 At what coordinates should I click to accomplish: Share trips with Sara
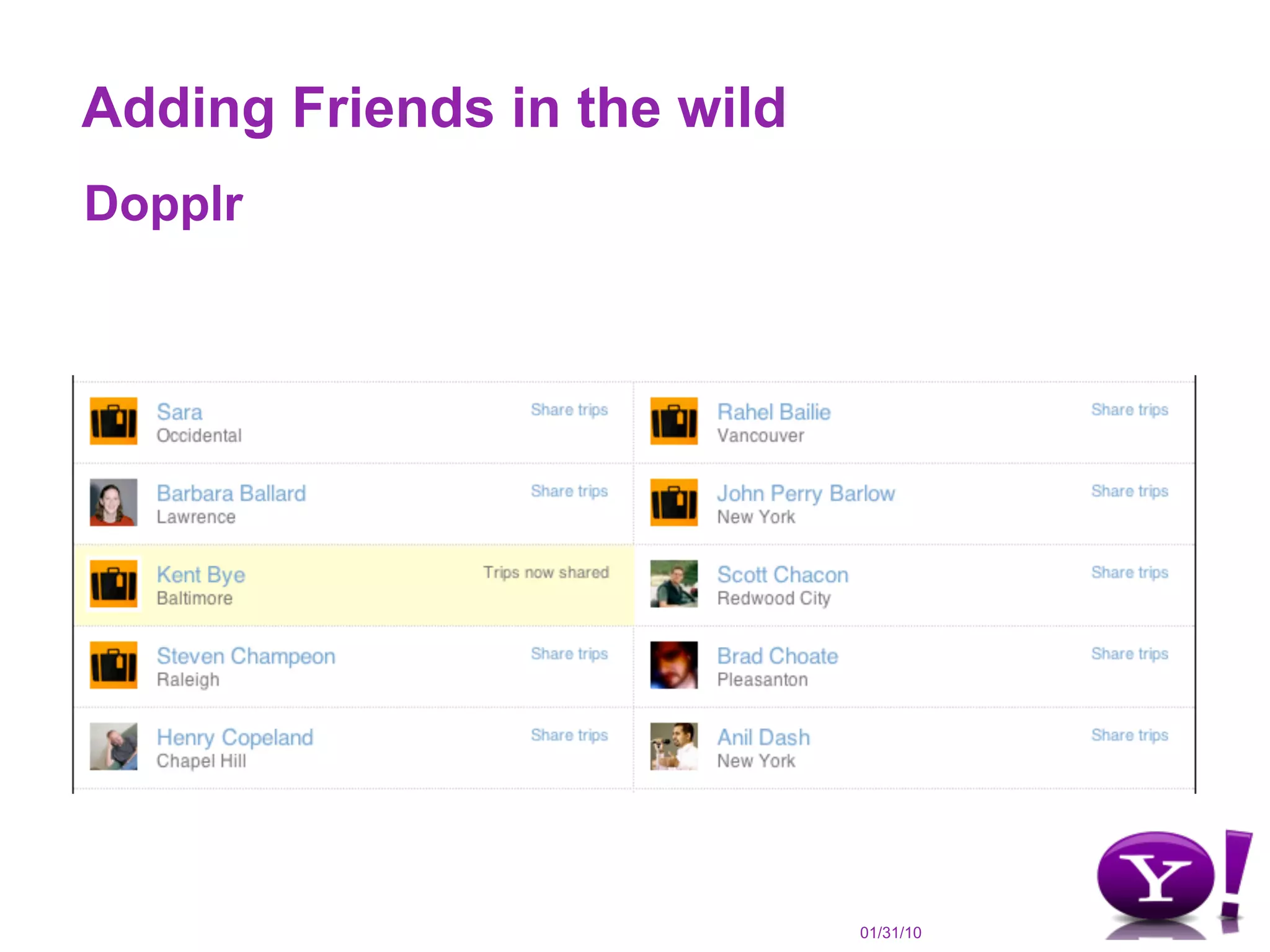click(x=569, y=410)
